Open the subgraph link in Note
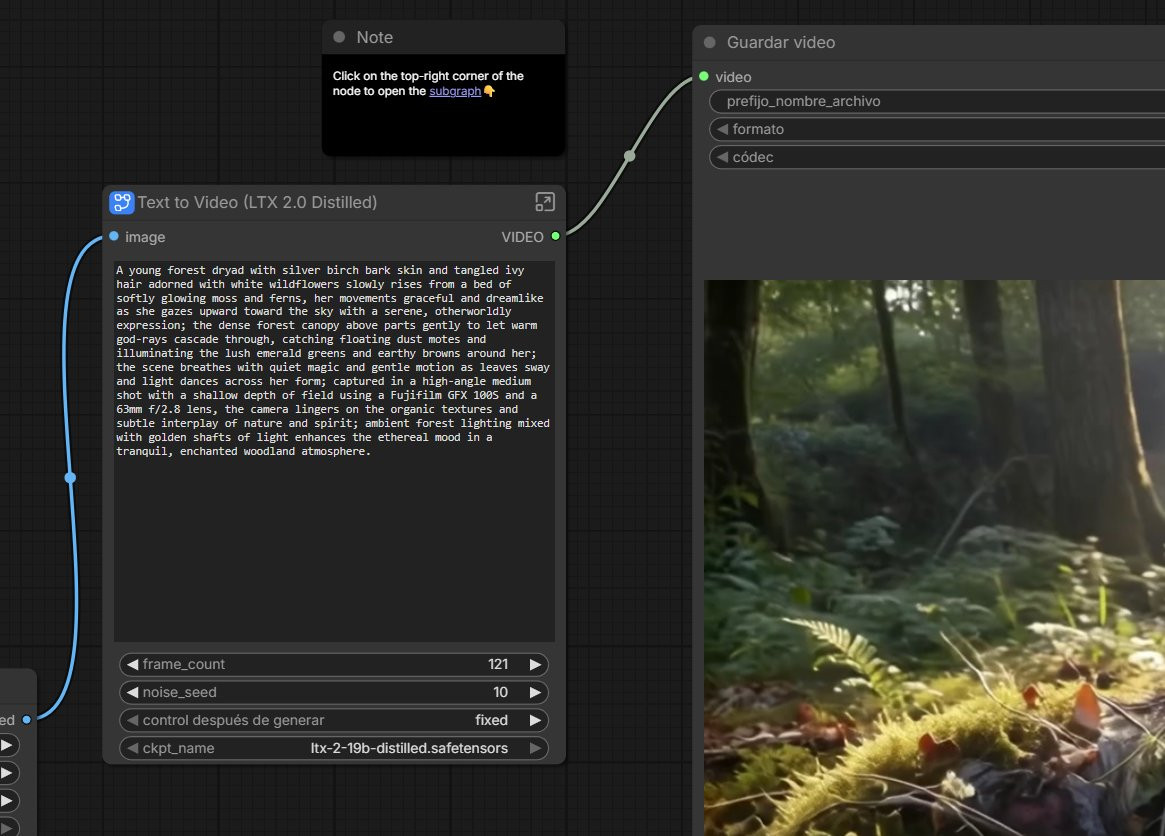This screenshot has height=836, width=1165. (x=455, y=91)
